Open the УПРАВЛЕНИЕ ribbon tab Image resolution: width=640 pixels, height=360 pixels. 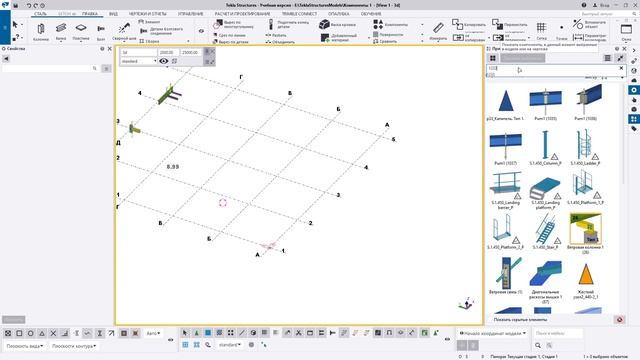pos(191,14)
